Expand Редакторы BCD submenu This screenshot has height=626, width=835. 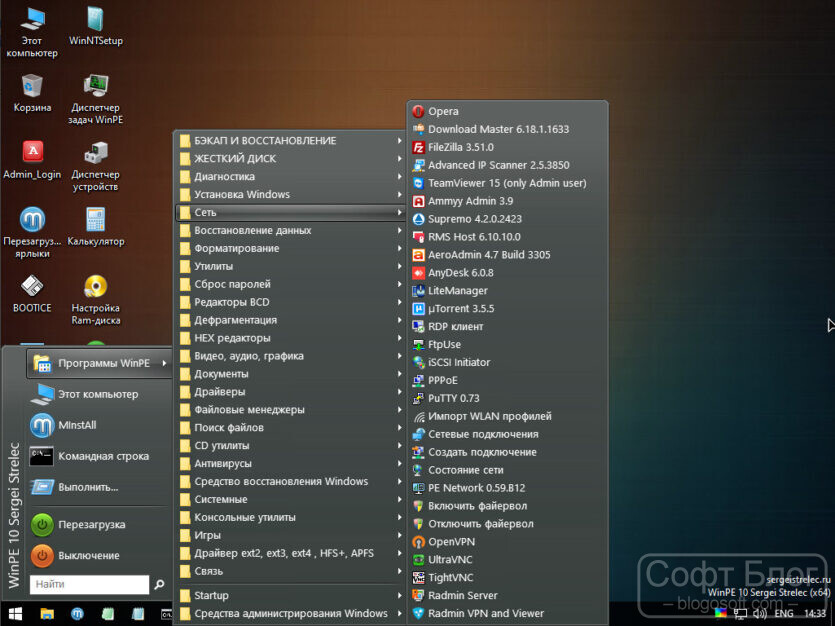(x=290, y=302)
